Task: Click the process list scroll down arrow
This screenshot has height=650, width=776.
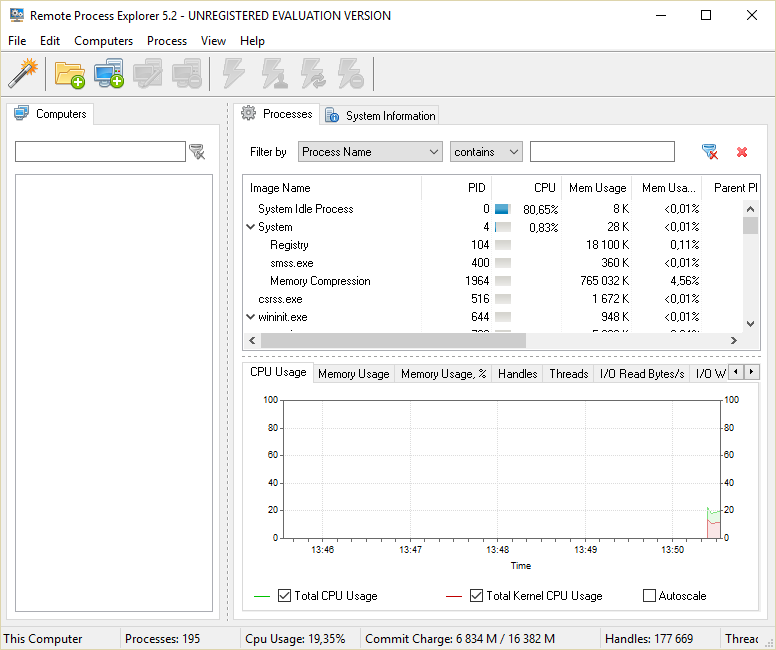Action: (x=750, y=324)
